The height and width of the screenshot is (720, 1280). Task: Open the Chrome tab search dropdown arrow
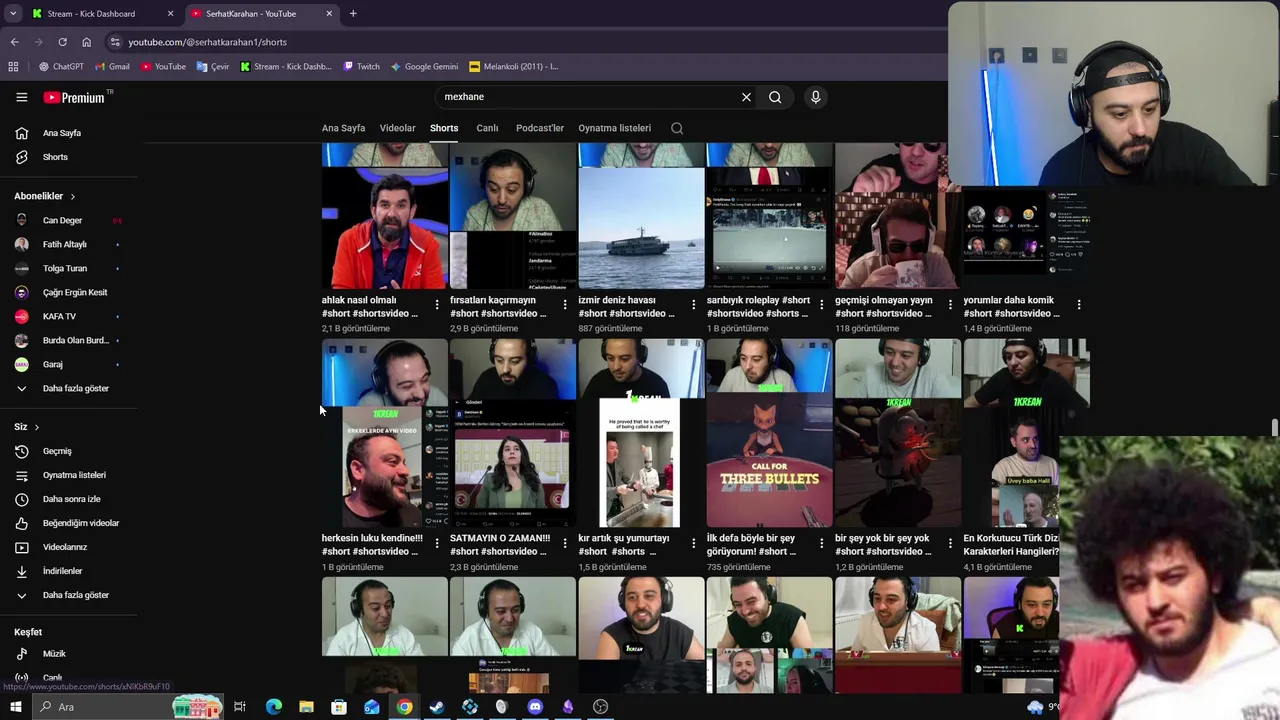[13, 14]
